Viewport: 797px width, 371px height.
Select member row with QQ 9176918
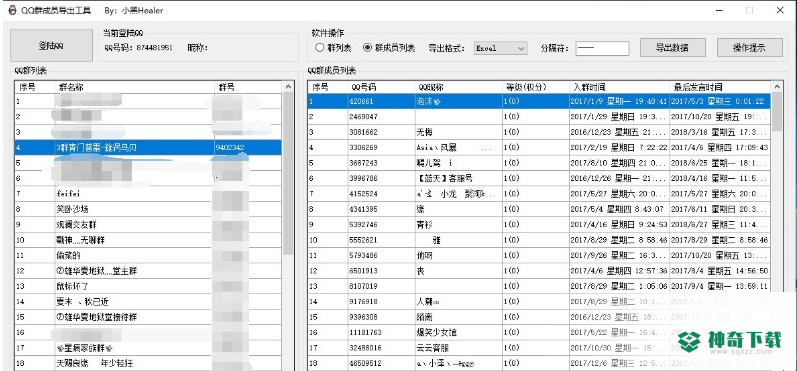point(539,301)
